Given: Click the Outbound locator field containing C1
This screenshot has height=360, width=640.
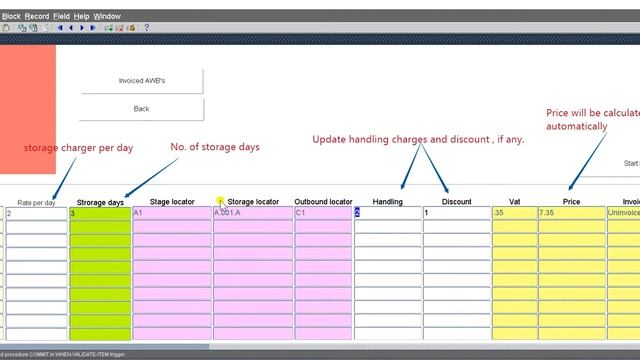Looking at the screenshot, I should [x=323, y=213].
